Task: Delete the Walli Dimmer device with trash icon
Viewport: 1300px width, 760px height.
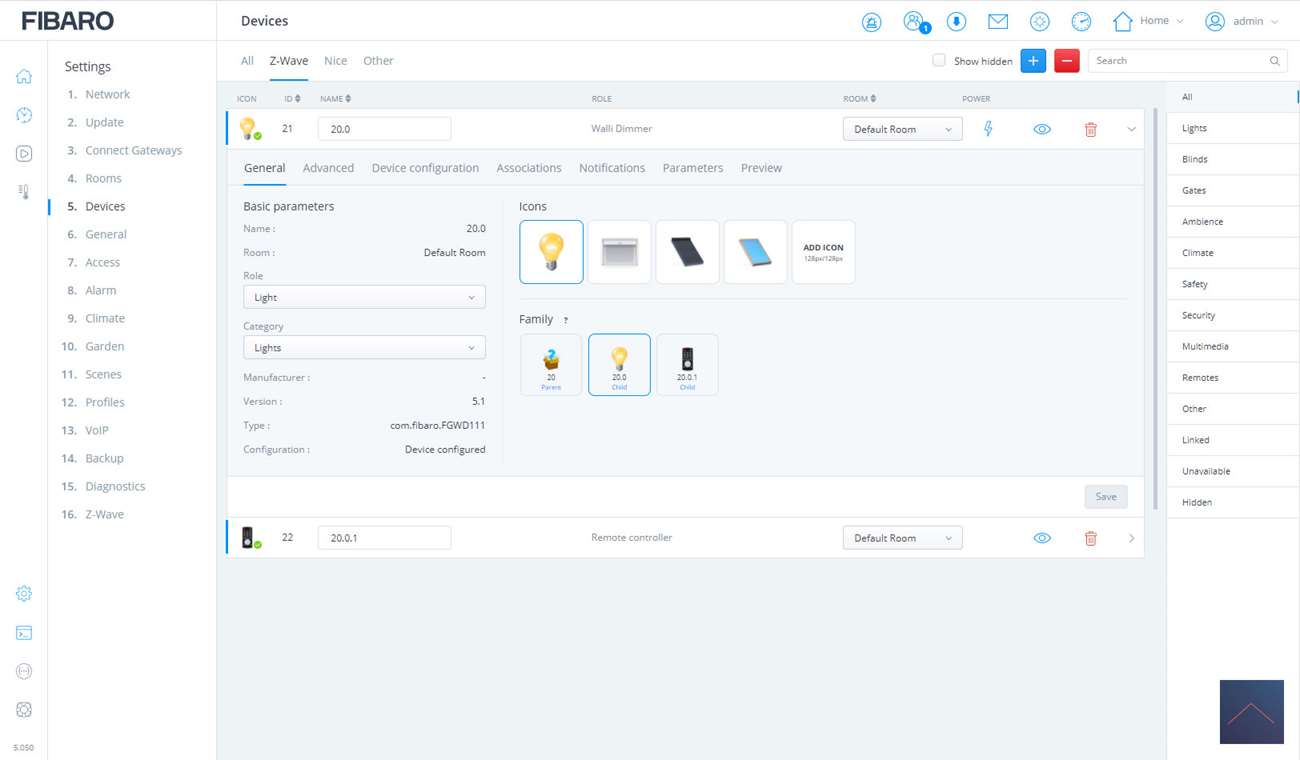Action: 1090,129
